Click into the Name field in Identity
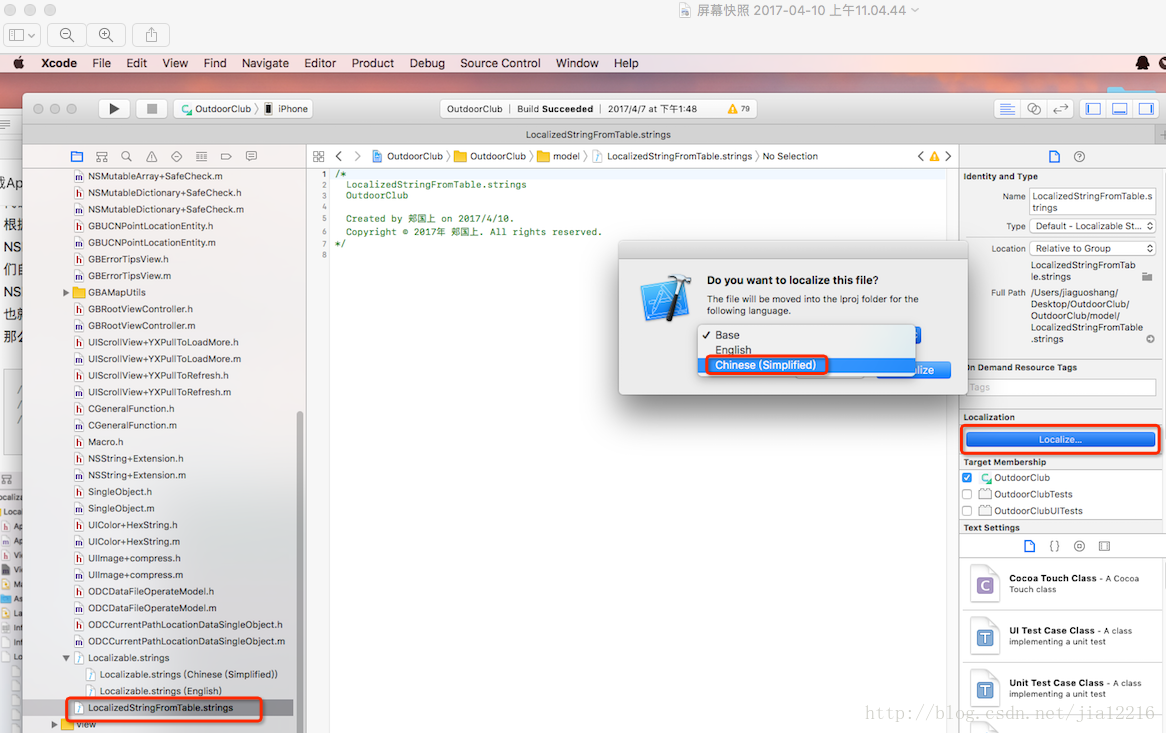The height and width of the screenshot is (733, 1166). pyautogui.click(x=1092, y=201)
